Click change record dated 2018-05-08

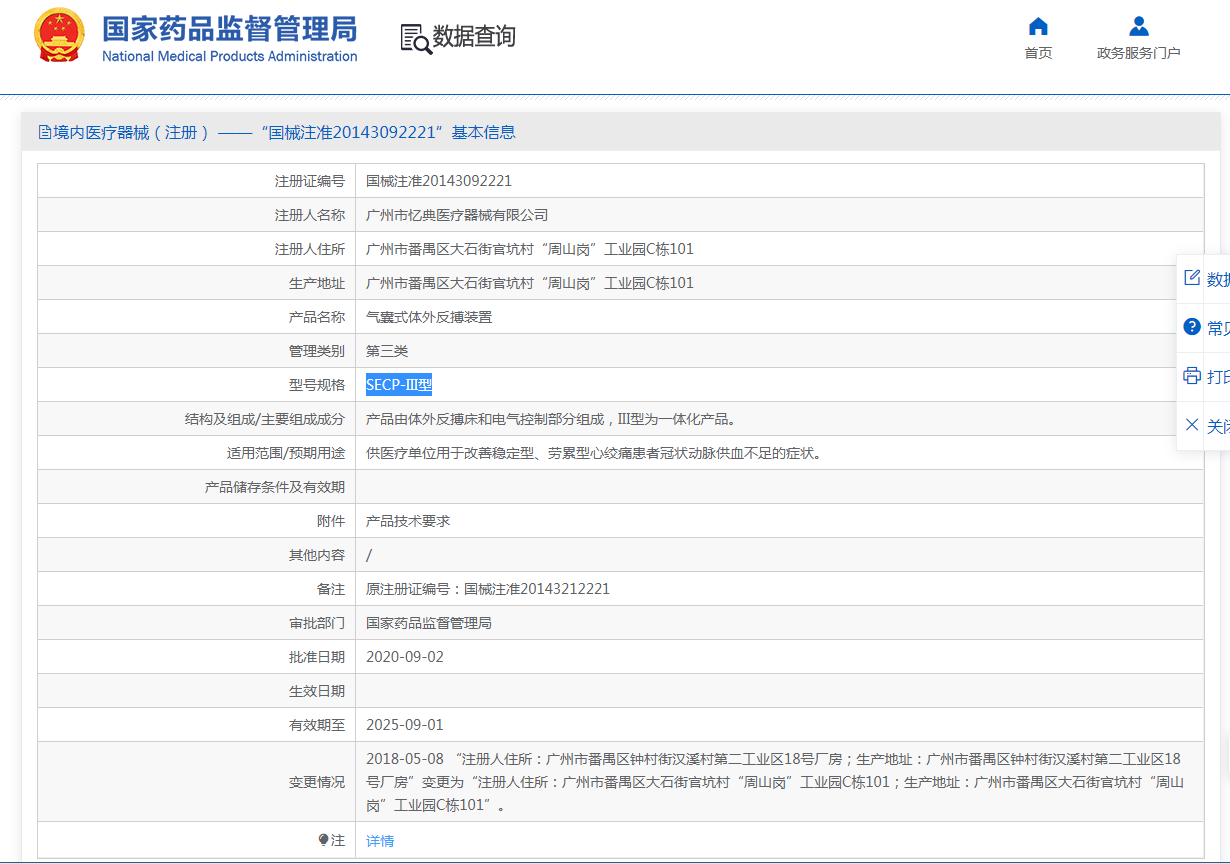click(x=775, y=782)
